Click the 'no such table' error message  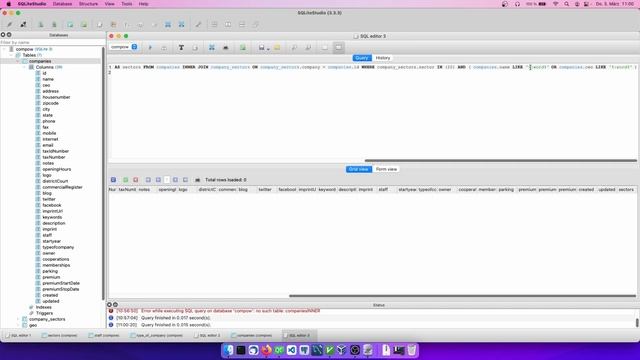tap(231, 311)
